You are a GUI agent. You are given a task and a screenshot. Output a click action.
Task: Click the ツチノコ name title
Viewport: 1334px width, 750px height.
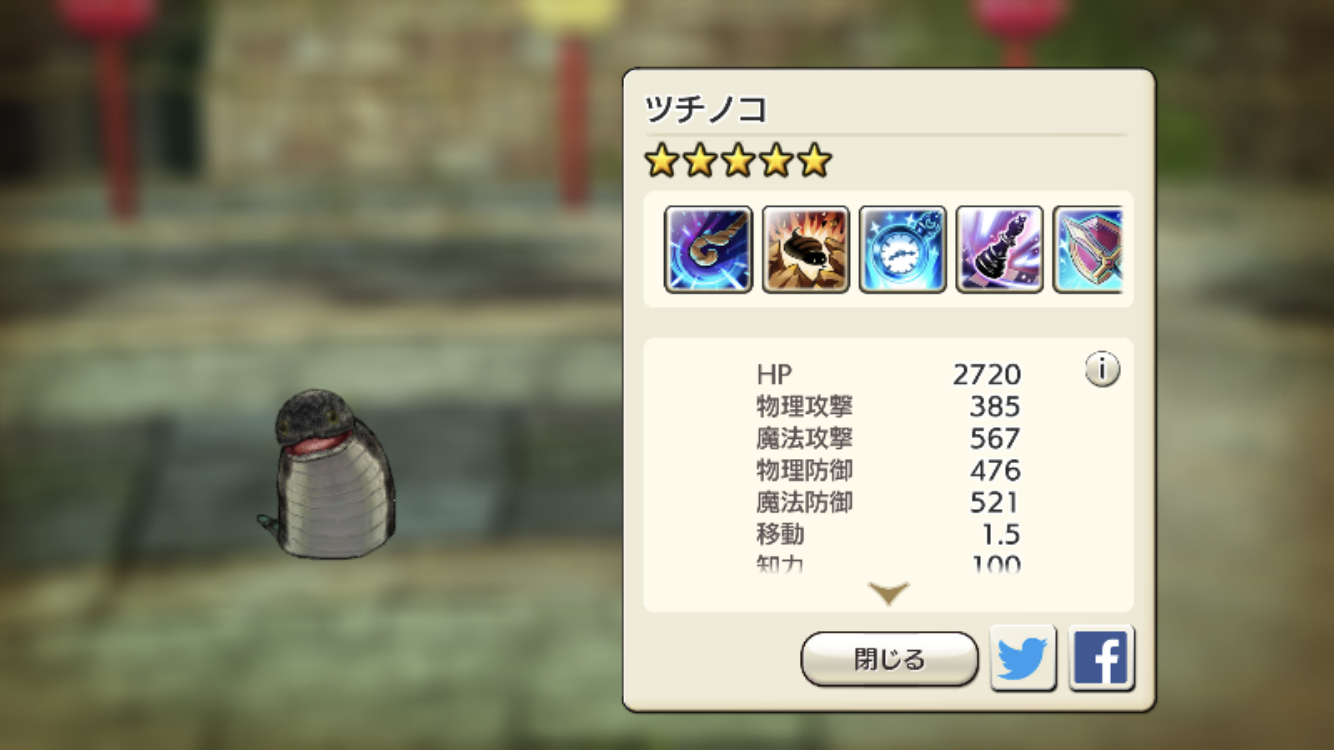click(x=706, y=108)
